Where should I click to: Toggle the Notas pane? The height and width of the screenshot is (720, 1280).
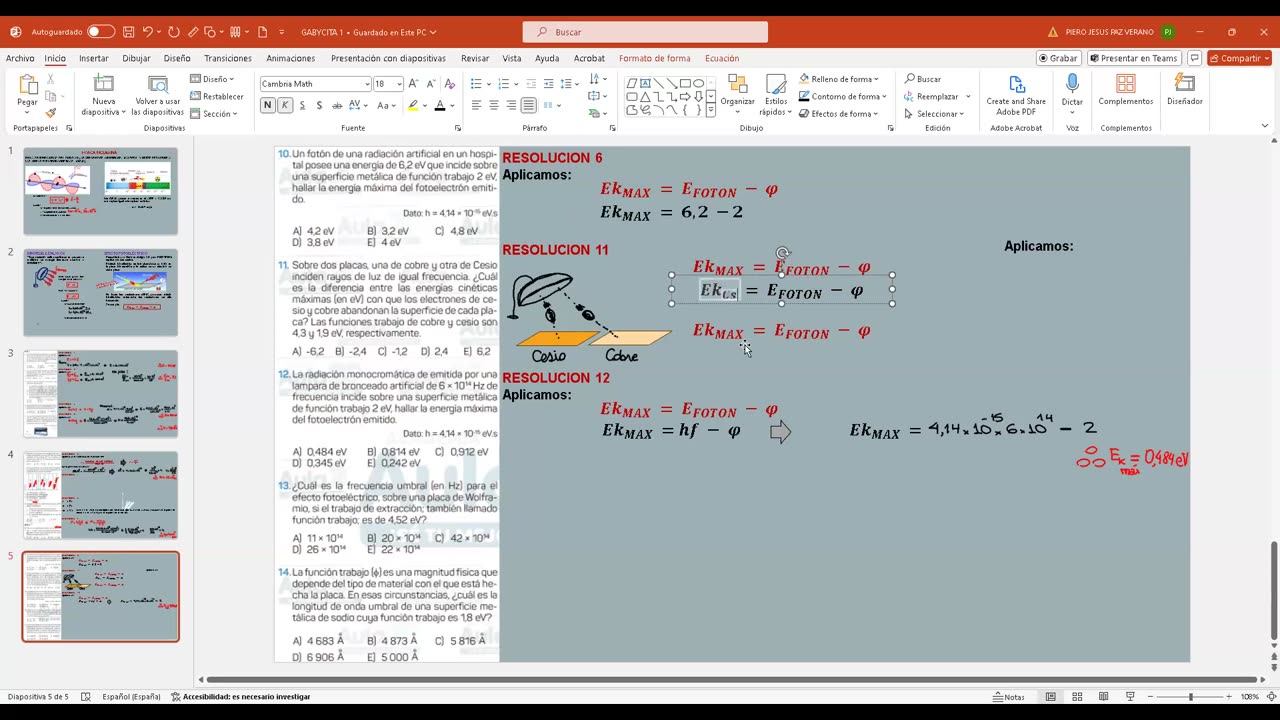1009,697
